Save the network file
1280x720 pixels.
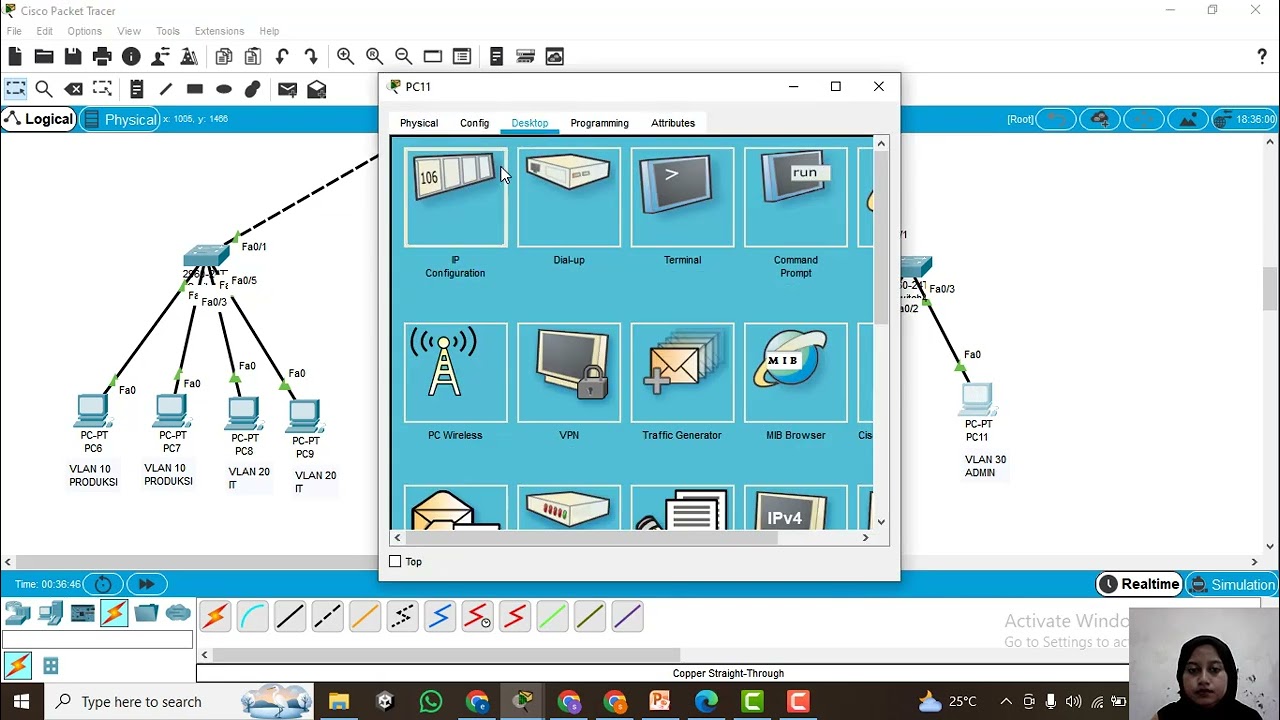tap(73, 57)
